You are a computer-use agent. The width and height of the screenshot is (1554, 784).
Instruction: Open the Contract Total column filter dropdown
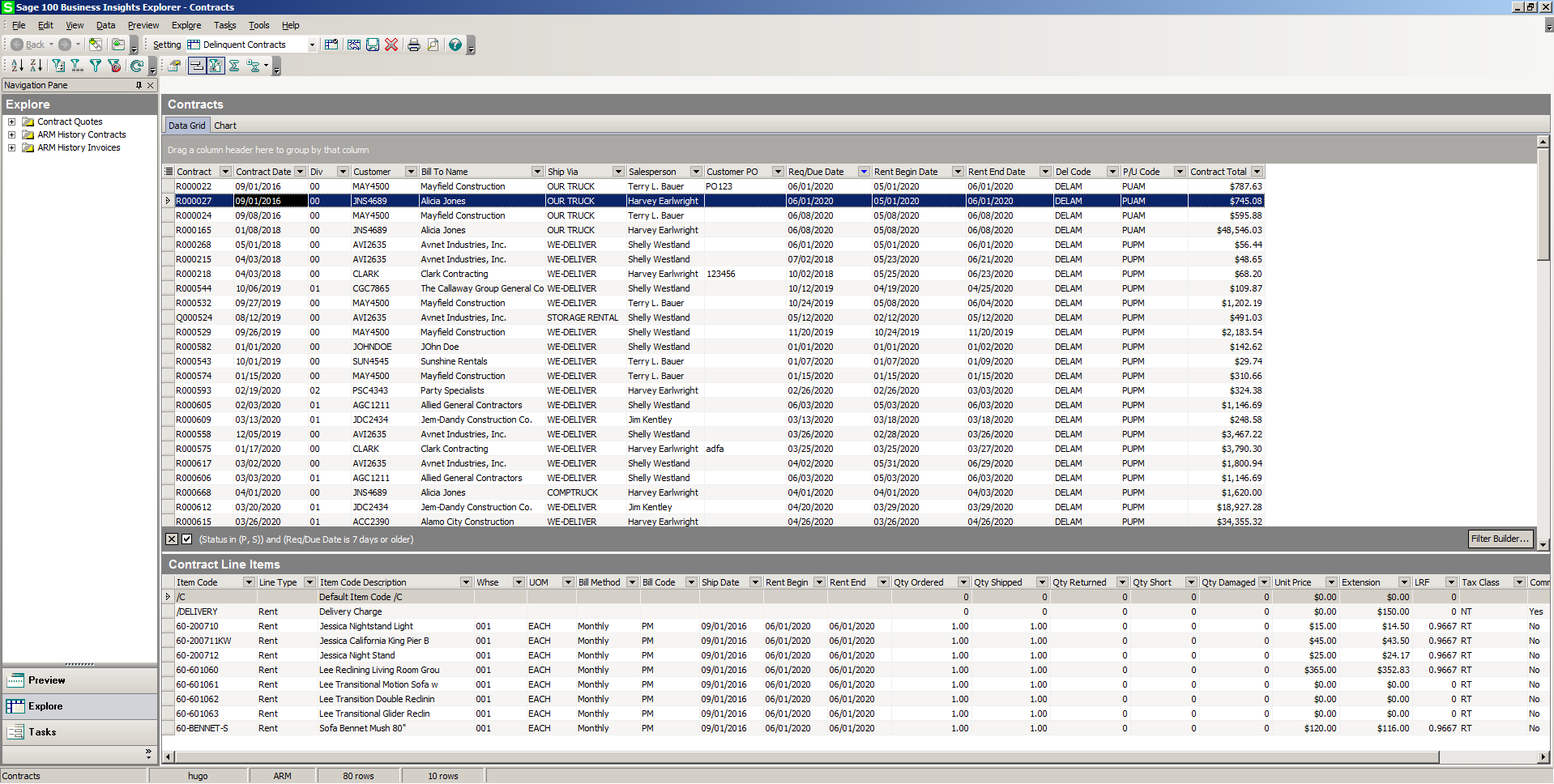(1257, 172)
